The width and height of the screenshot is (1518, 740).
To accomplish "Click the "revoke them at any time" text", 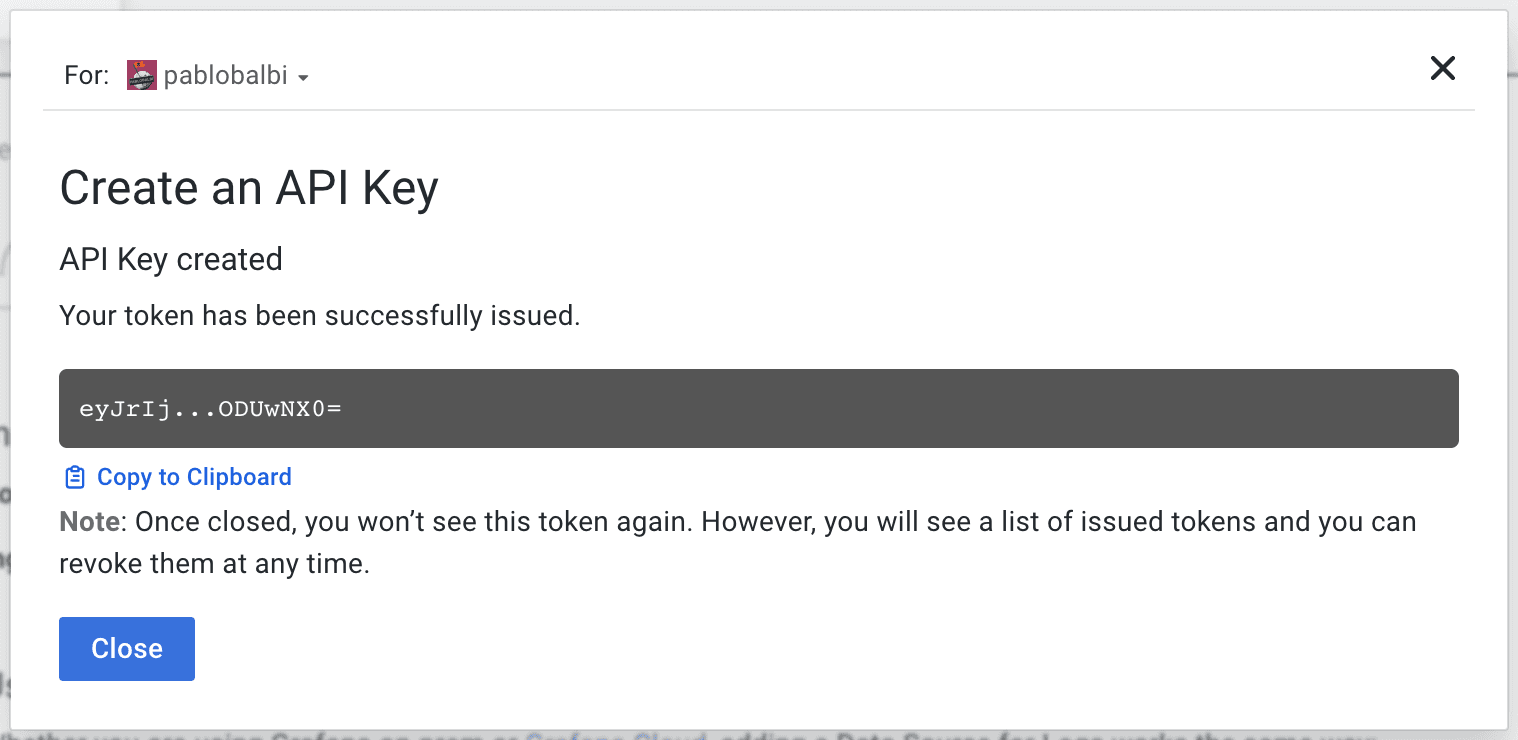I will pos(215,564).
